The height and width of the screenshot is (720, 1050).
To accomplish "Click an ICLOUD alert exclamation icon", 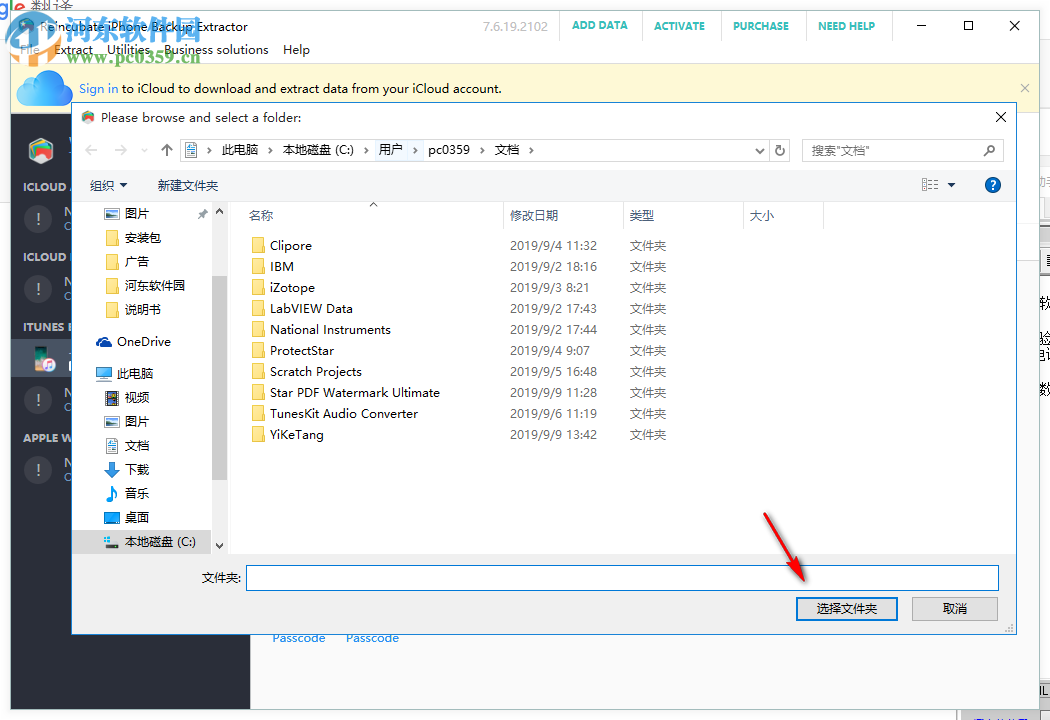I will click(x=38, y=218).
